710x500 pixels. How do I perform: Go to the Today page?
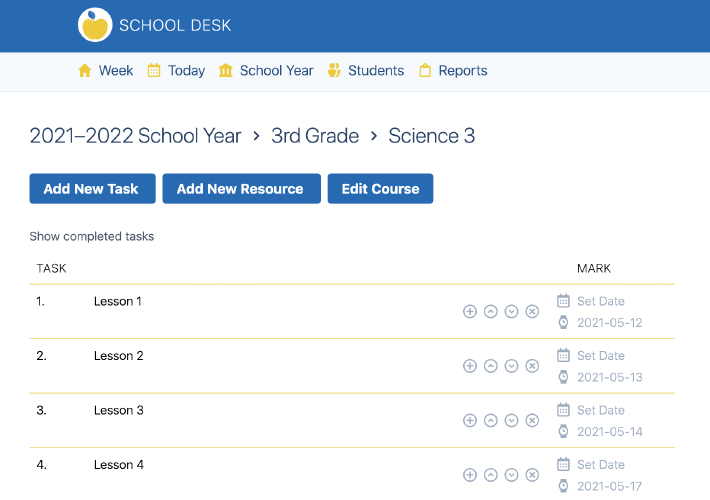click(x=187, y=71)
